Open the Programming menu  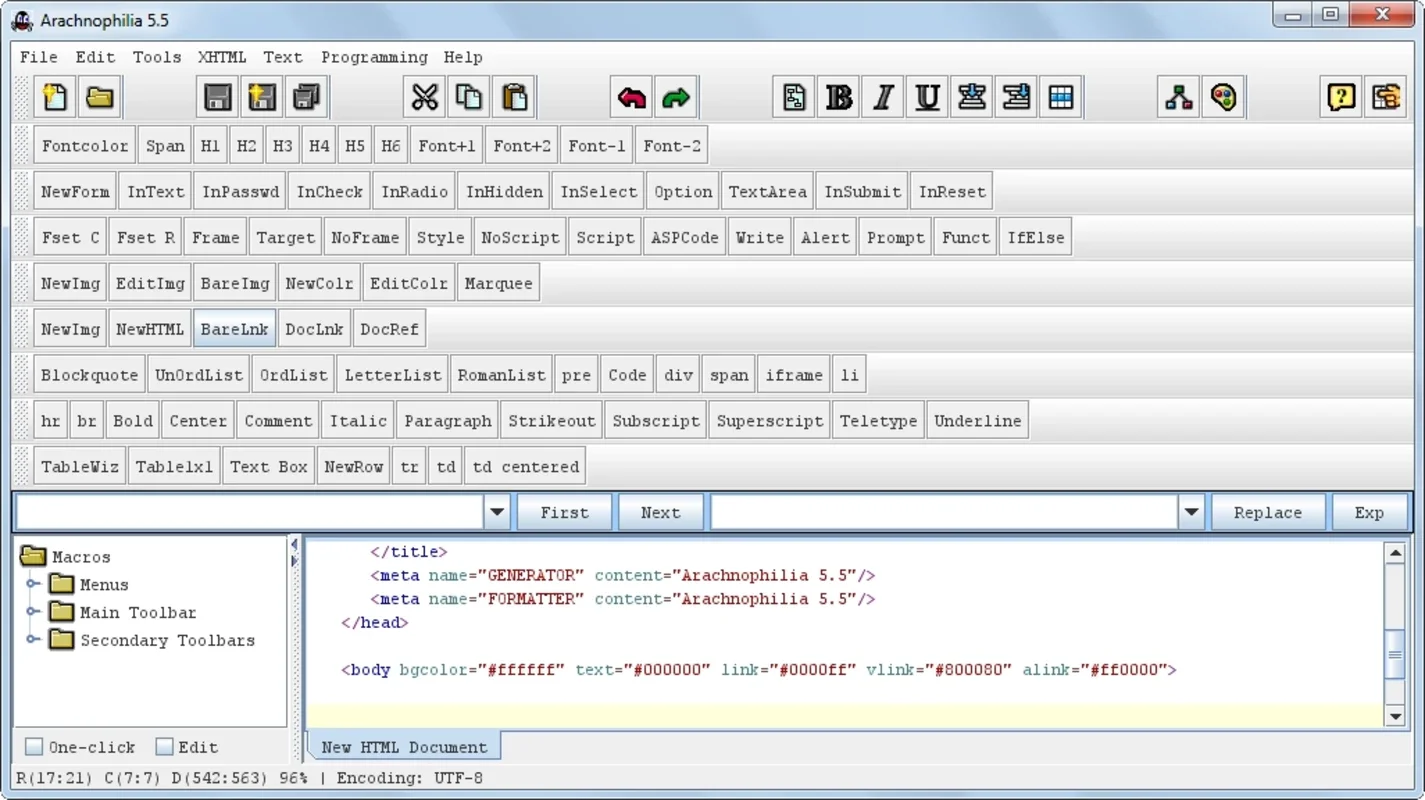pos(374,57)
